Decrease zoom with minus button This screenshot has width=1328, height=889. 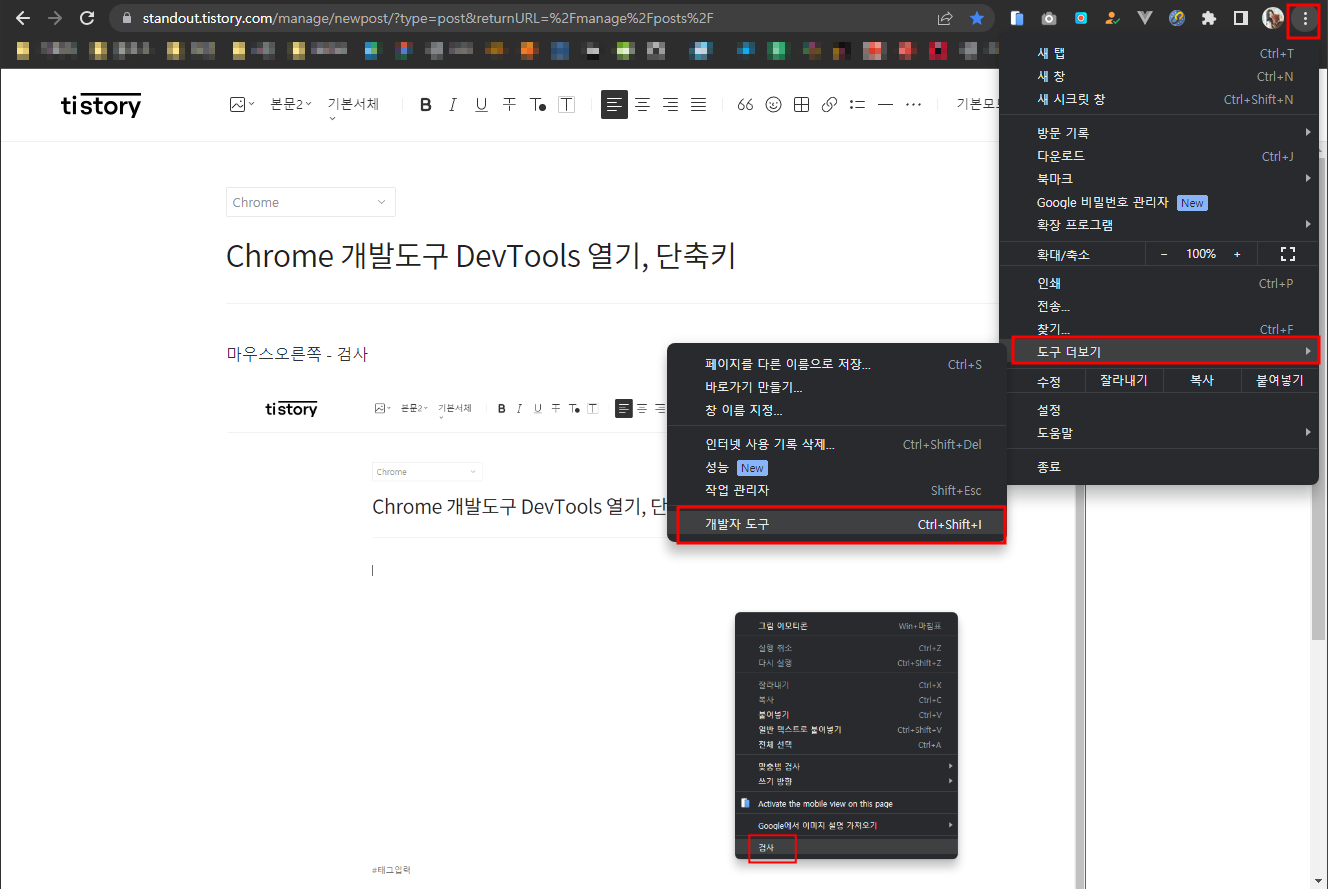pyautogui.click(x=1164, y=254)
